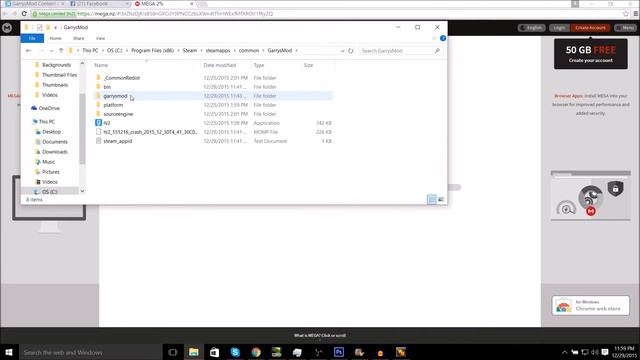Viewport: 640px width, 360px height.
Task: Open the Share ribbon tab
Action: click(x=78, y=38)
